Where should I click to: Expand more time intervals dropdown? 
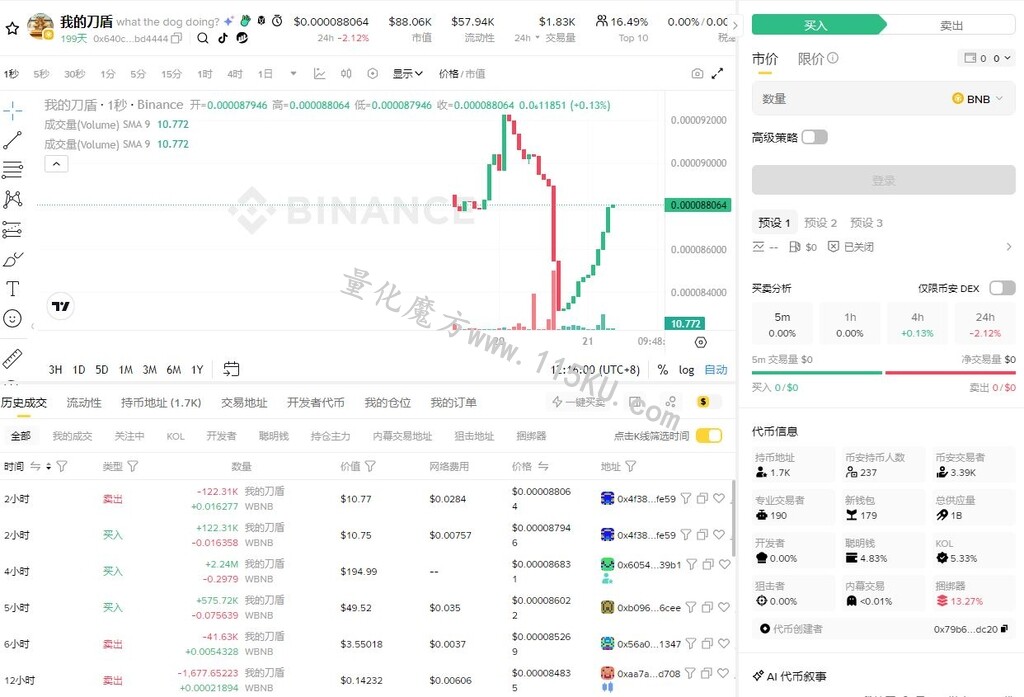[293, 74]
